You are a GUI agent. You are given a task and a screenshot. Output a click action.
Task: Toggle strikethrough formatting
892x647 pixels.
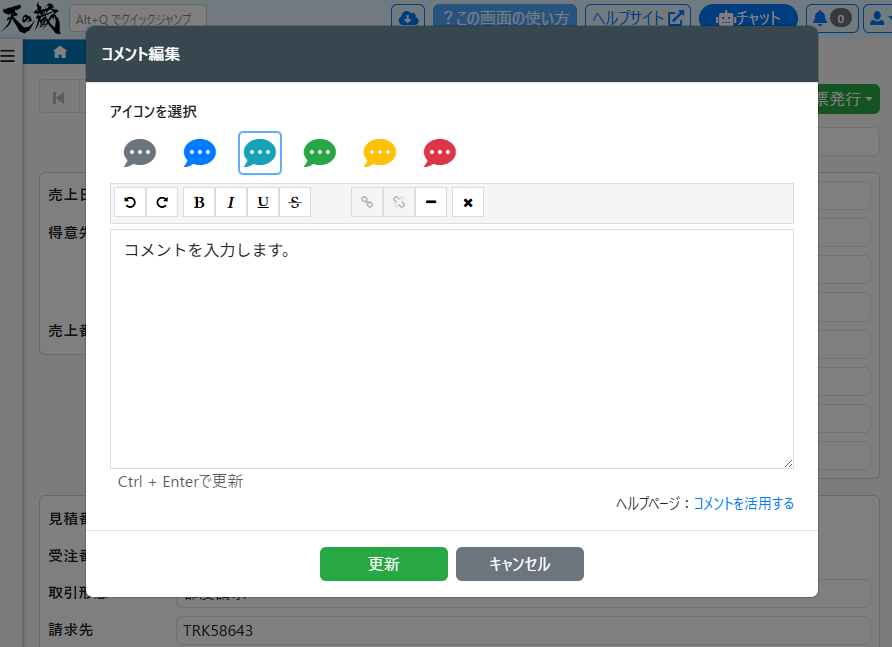pyautogui.click(x=295, y=202)
